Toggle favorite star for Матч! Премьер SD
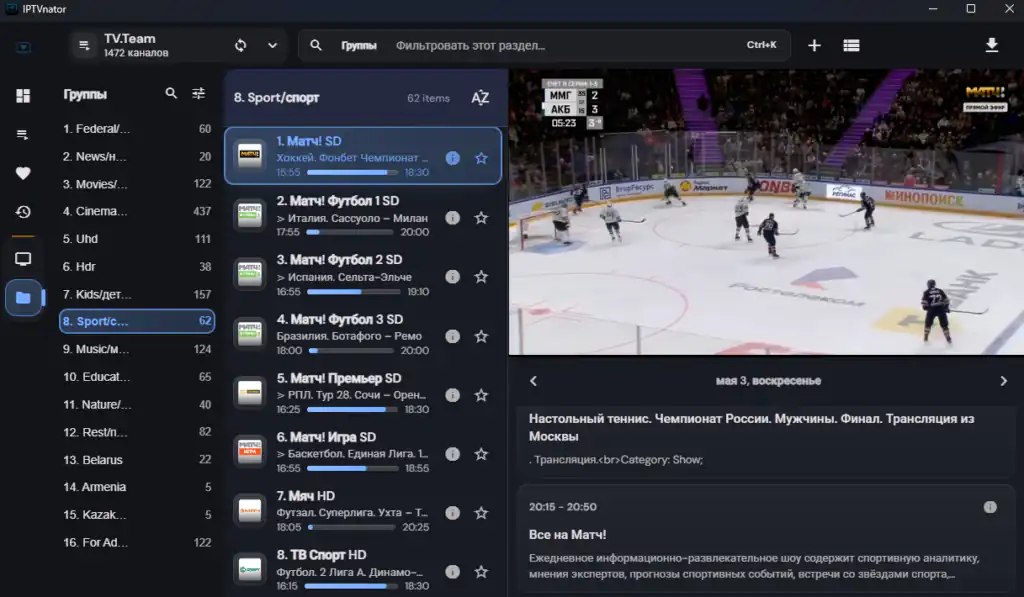The width and height of the screenshot is (1024, 597). 481,395
